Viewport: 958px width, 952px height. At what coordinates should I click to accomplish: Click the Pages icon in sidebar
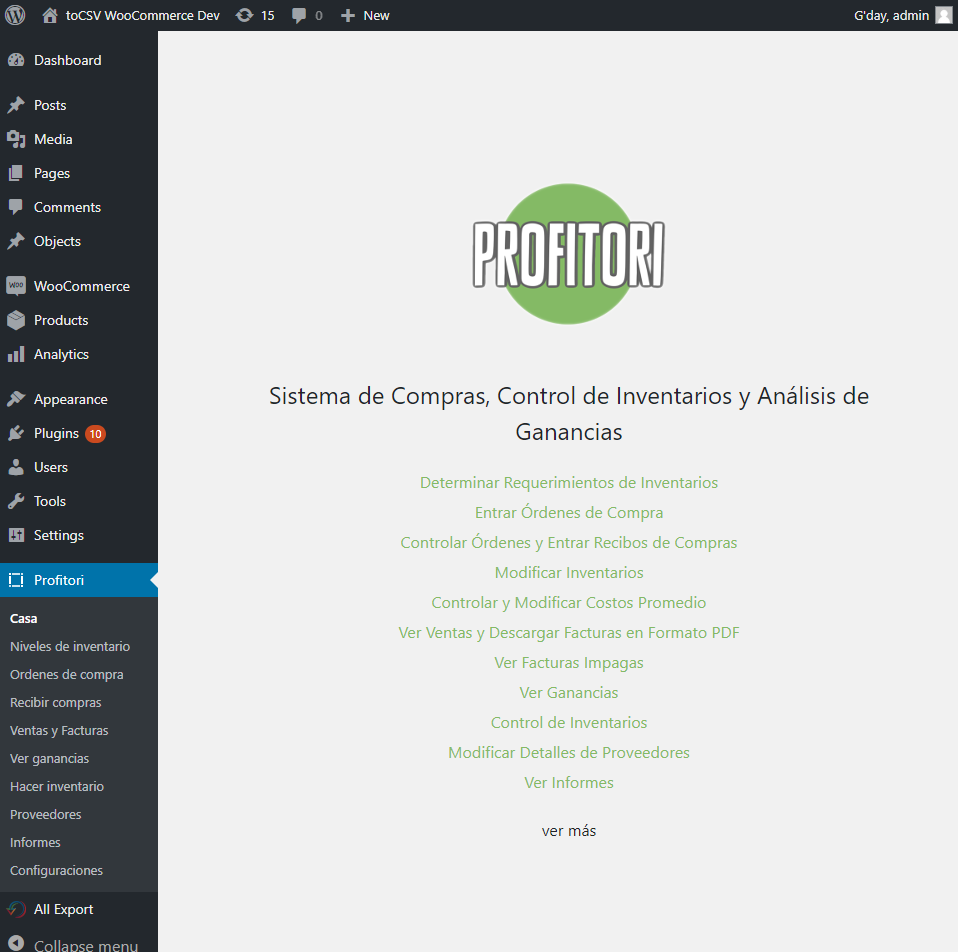click(x=16, y=174)
